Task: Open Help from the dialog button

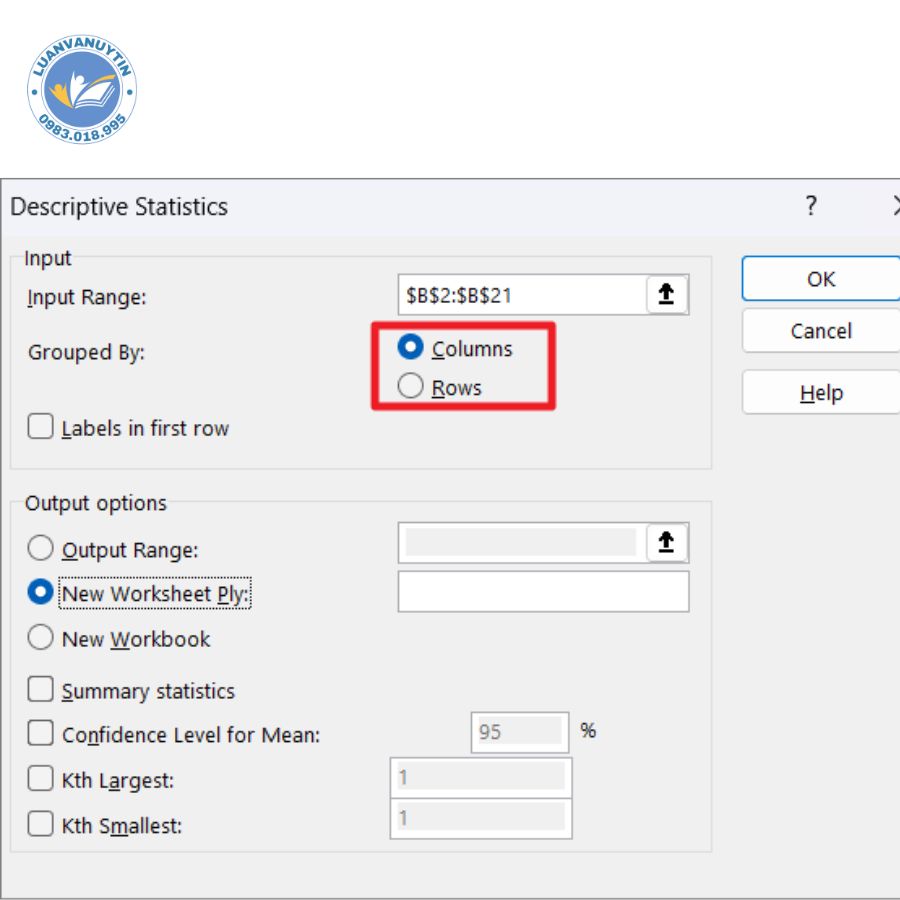Action: click(x=820, y=393)
